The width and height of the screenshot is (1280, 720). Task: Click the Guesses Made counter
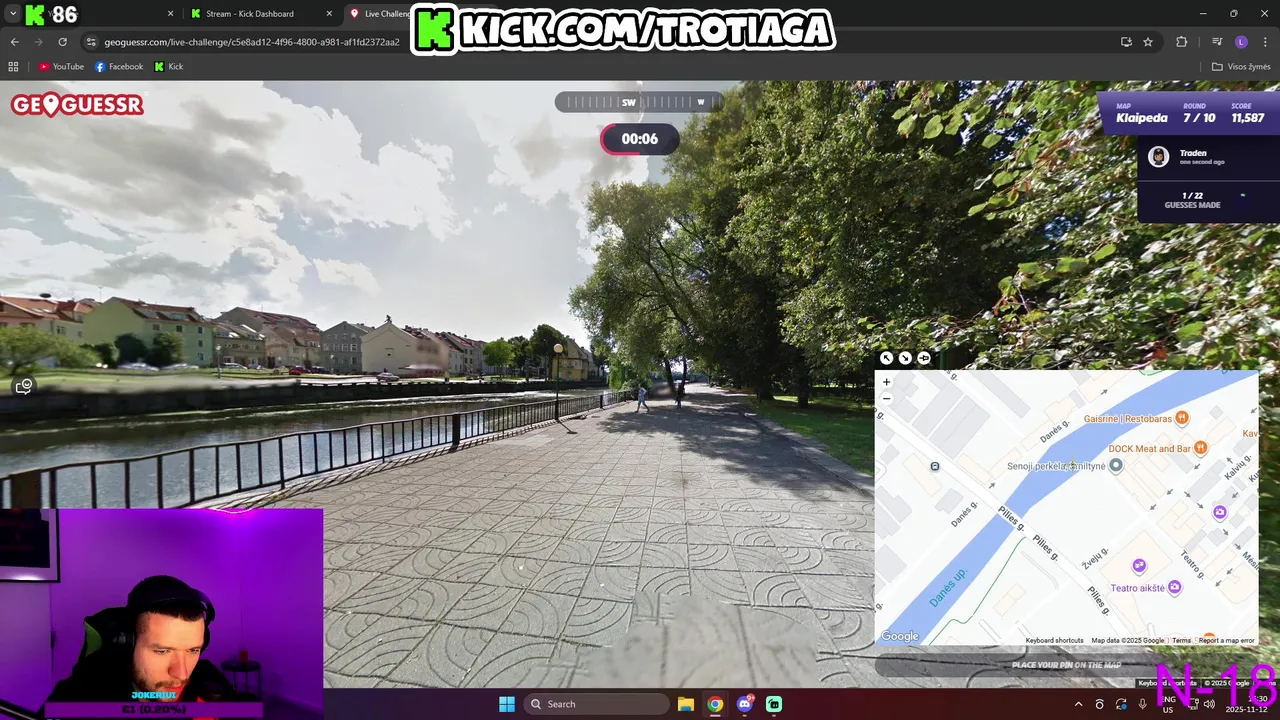click(x=1192, y=201)
